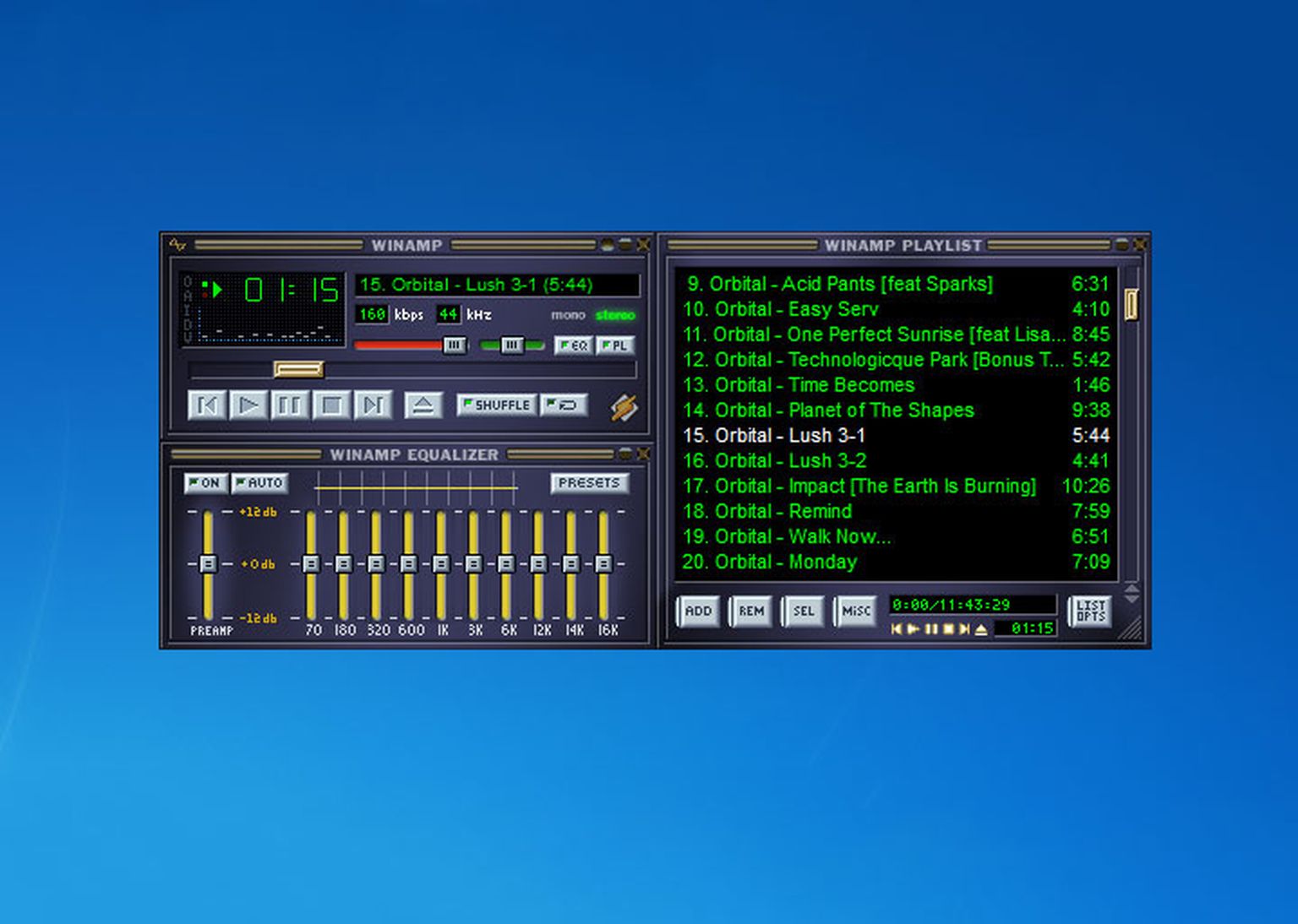Skip to next track in main window

(373, 405)
